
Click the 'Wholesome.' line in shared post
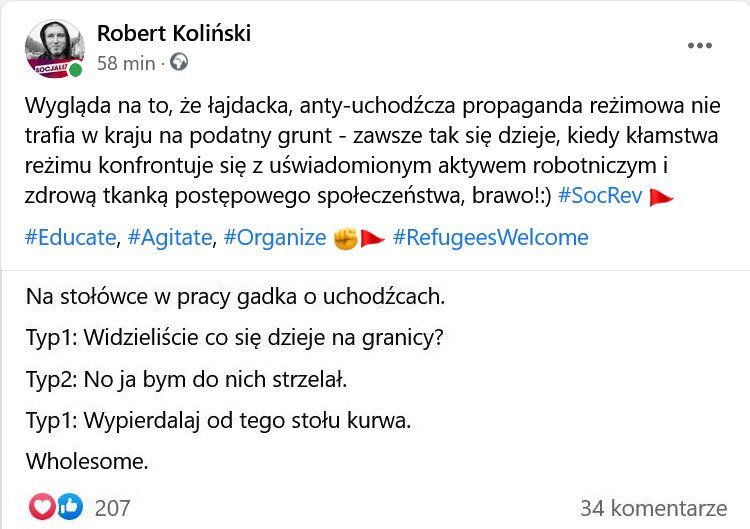pos(87,462)
